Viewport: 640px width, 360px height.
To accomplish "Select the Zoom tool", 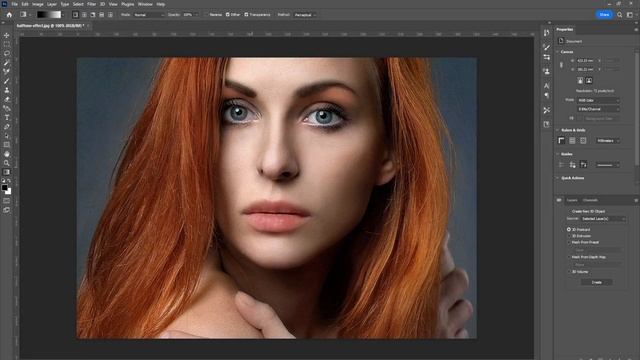I will tap(7, 163).
